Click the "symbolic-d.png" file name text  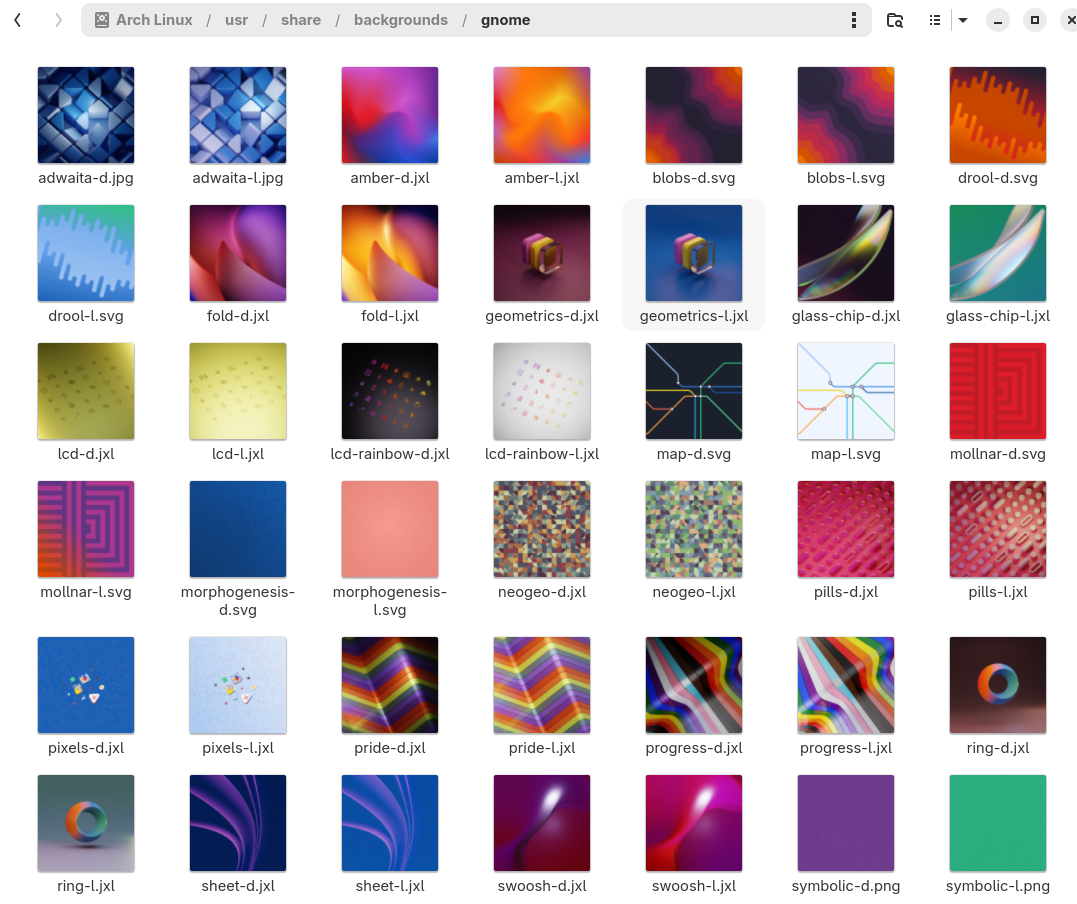(x=846, y=886)
